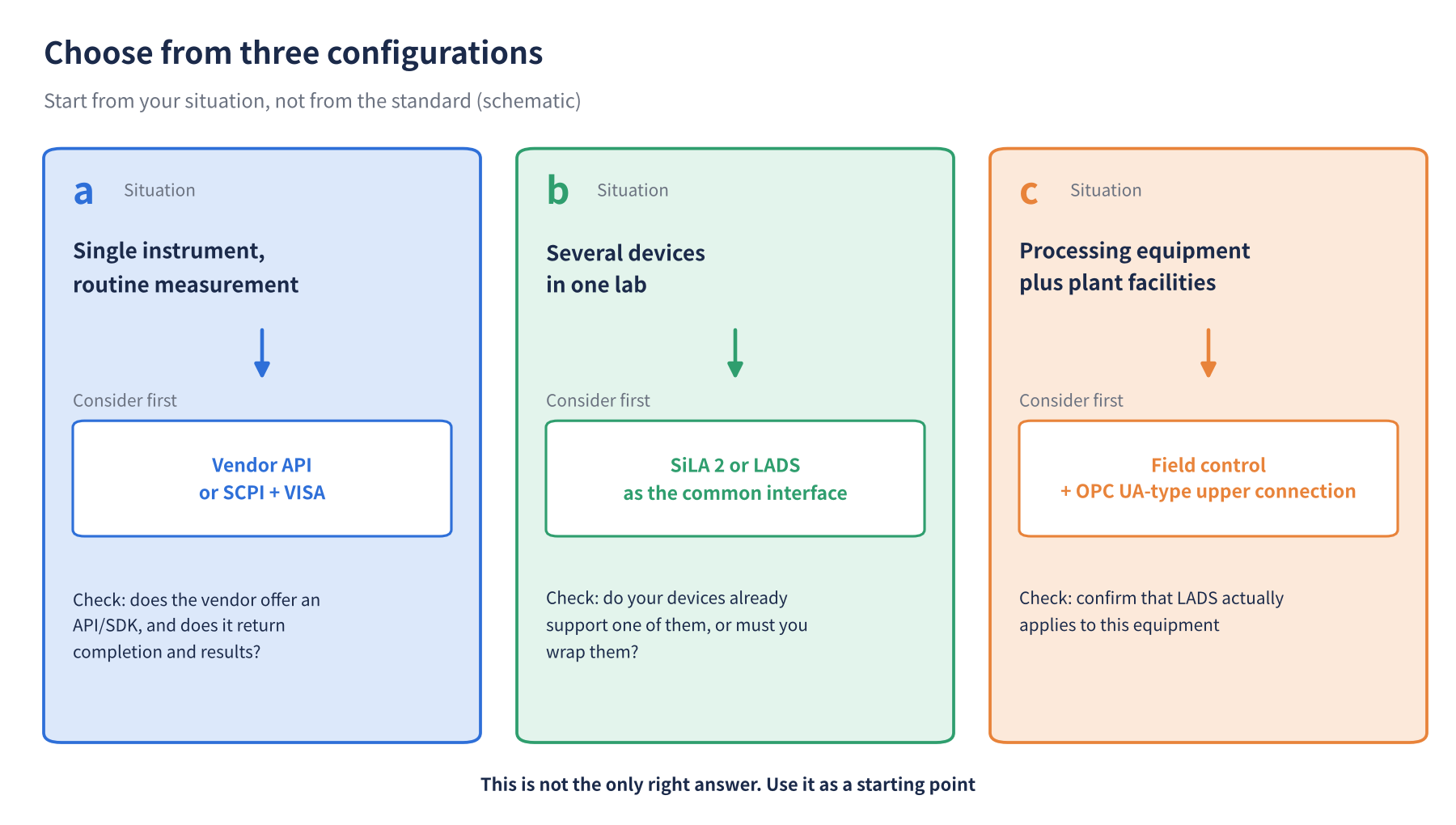This screenshot has width=1456, height=825.
Task: Click the 'SiLA 2 or LADS' box
Action: coord(735,478)
